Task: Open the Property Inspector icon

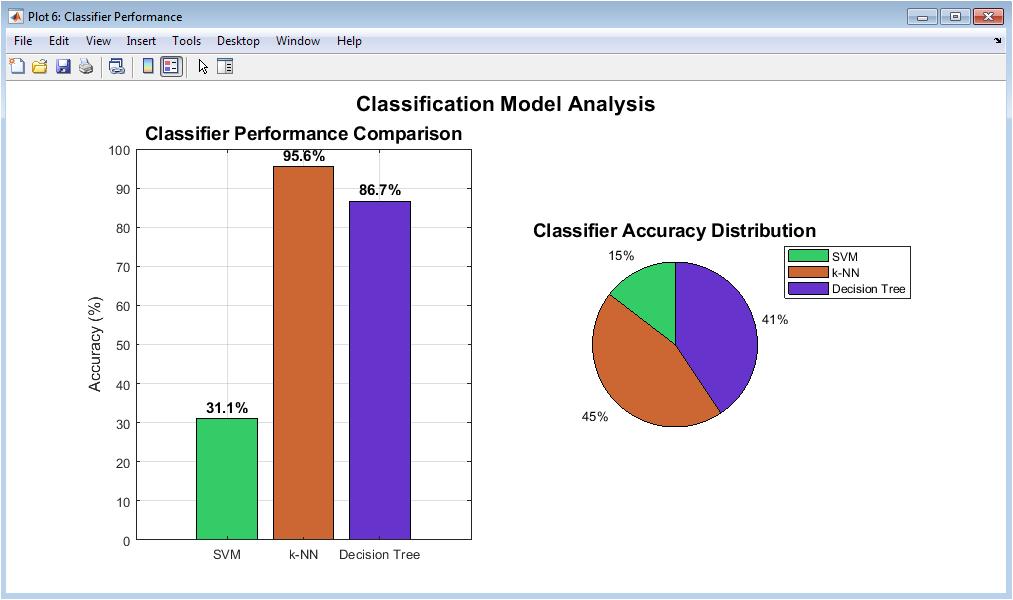Action: coord(225,67)
